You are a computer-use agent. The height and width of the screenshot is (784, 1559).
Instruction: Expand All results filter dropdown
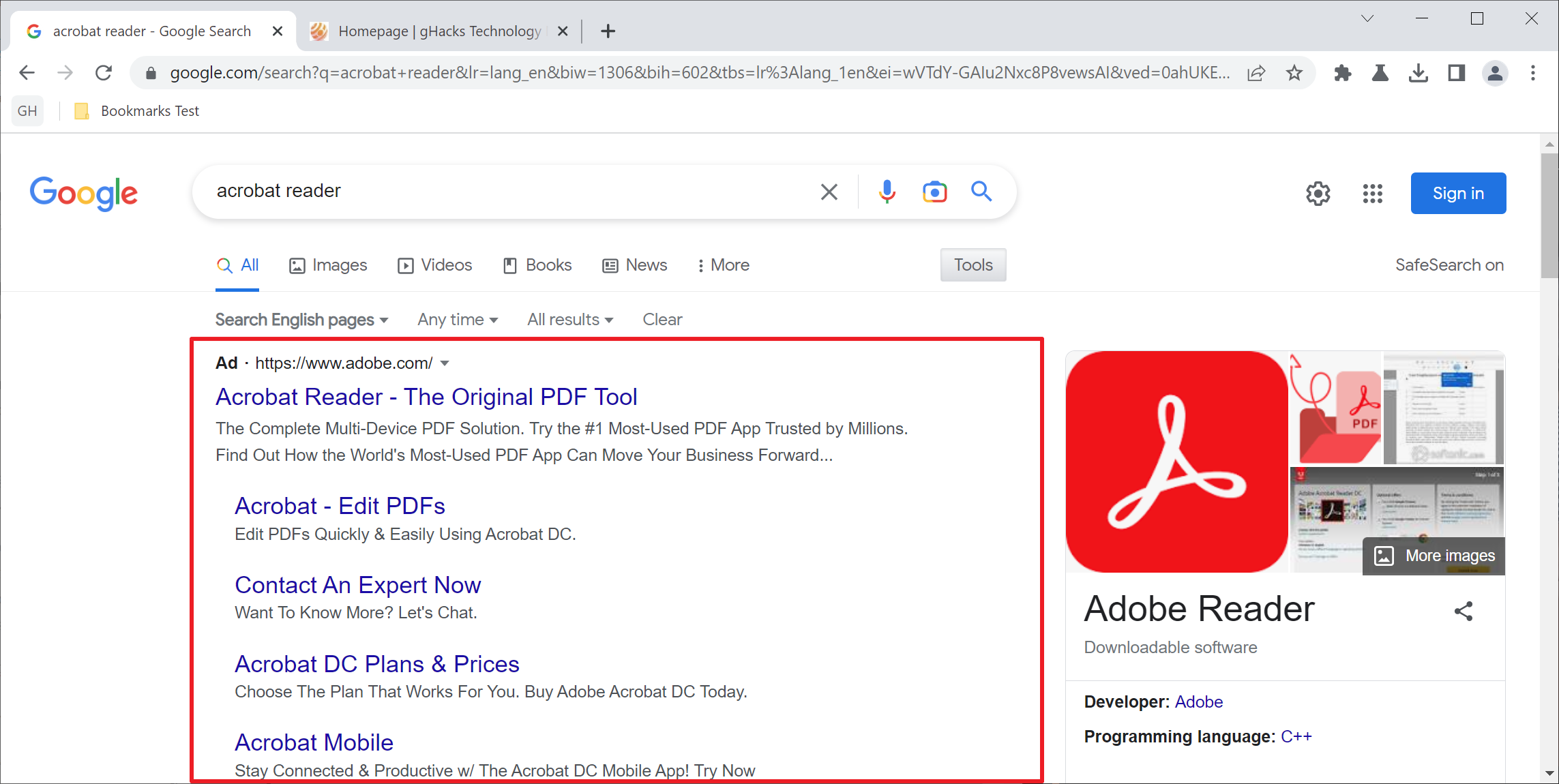point(570,319)
